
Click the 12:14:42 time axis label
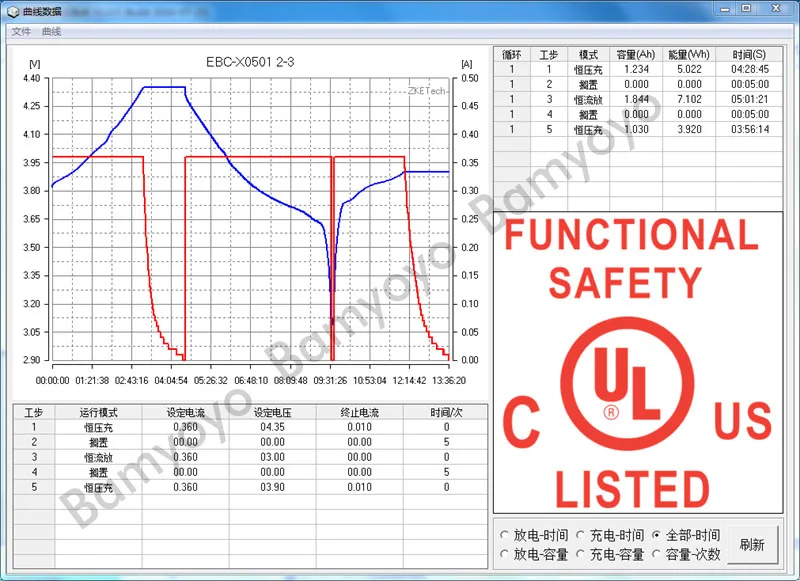409,381
